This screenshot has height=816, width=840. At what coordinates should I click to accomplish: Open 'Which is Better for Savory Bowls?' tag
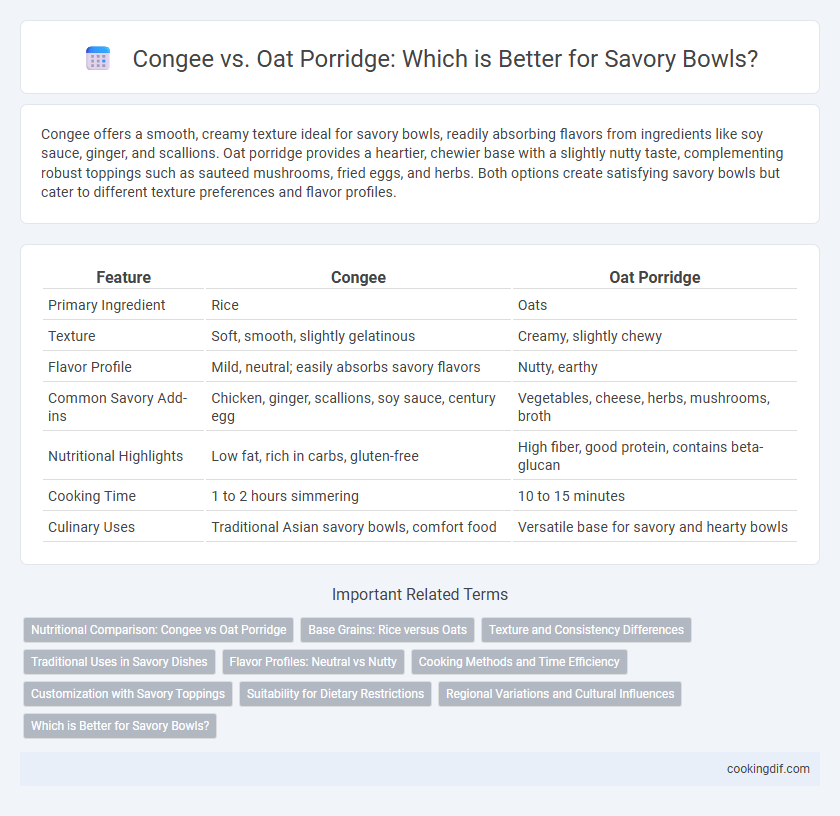(x=120, y=726)
